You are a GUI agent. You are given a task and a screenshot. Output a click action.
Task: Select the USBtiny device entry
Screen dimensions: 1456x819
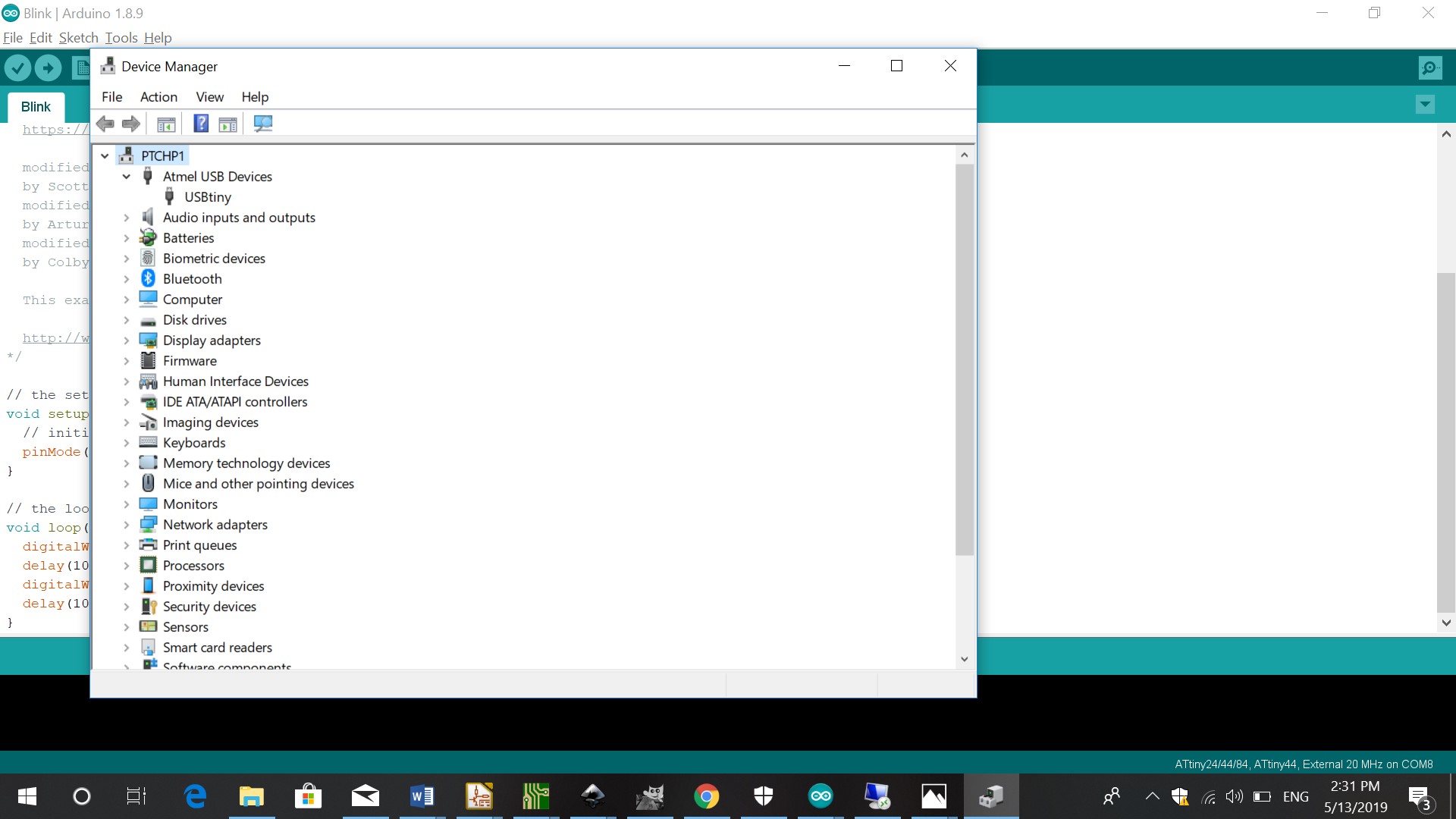click(207, 197)
